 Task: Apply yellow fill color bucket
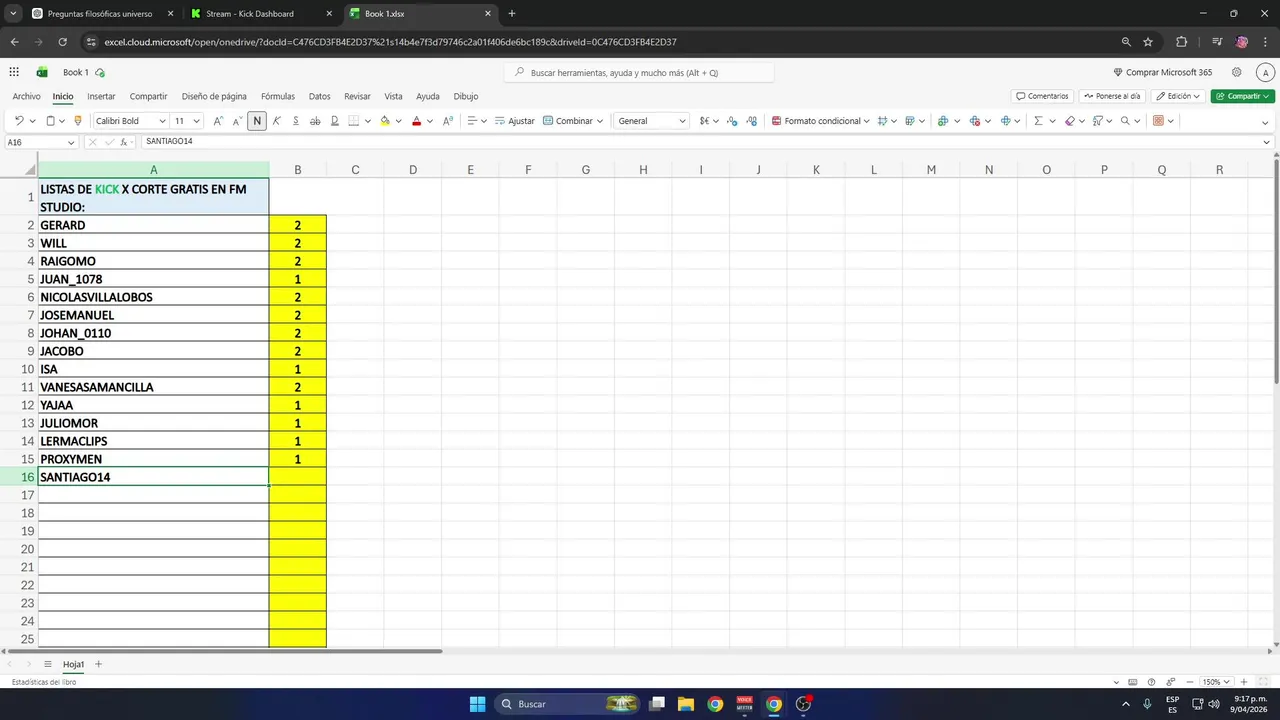pyautogui.click(x=385, y=121)
